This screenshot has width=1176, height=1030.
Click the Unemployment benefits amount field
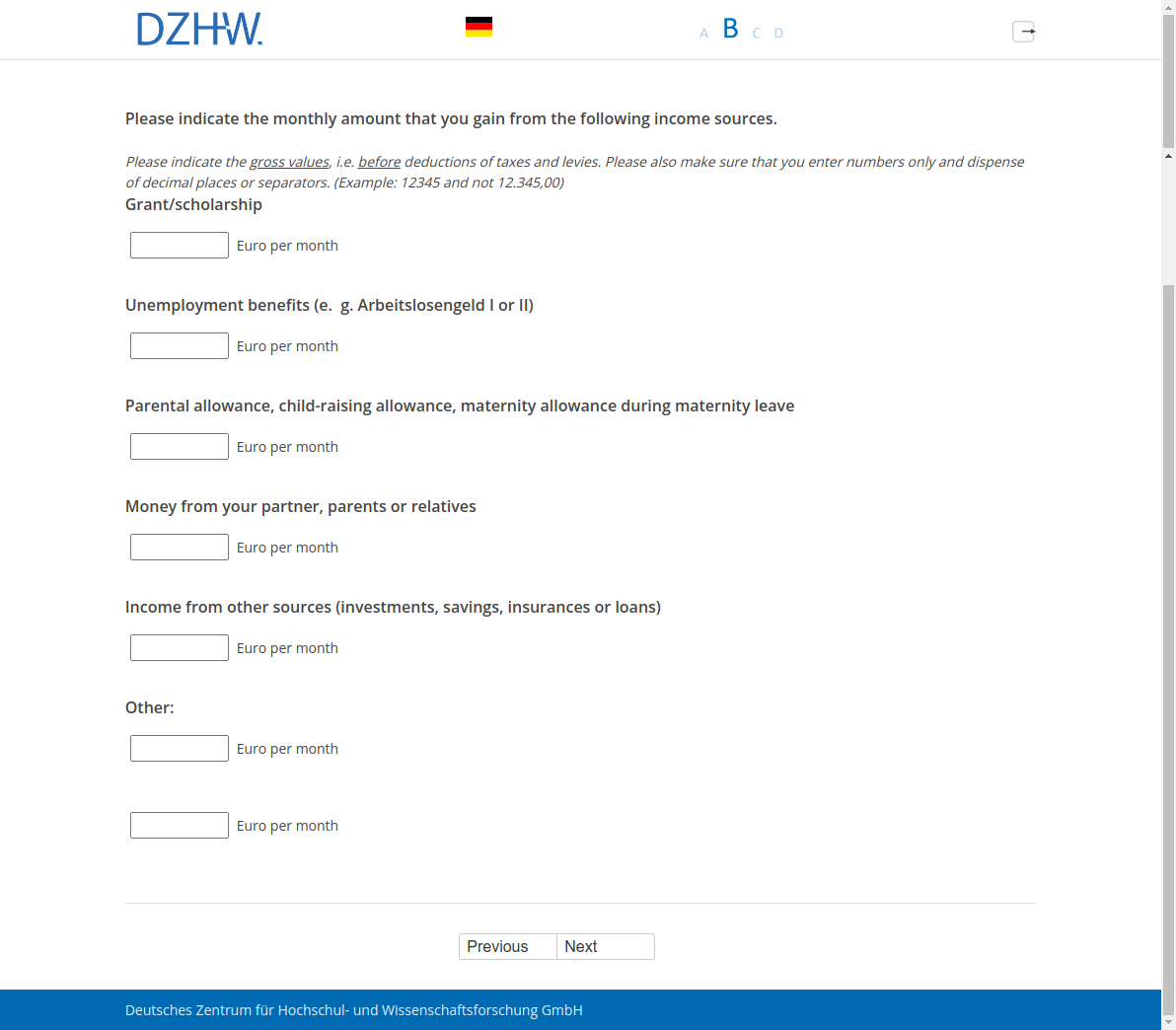[x=180, y=346]
